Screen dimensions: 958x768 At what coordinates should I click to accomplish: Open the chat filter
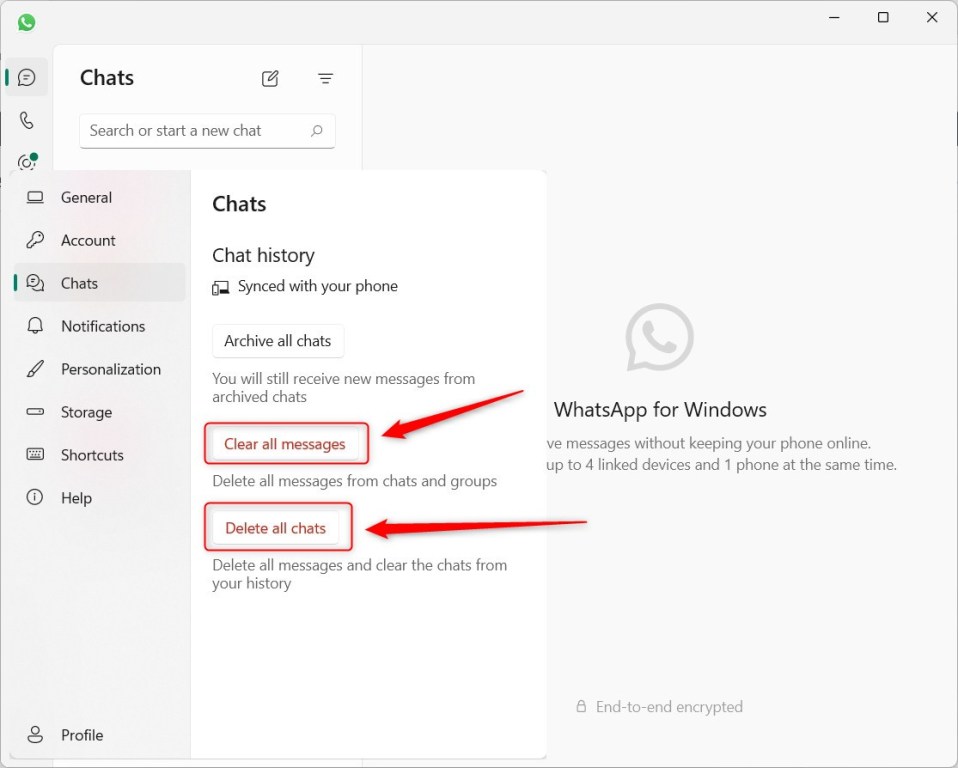pos(325,78)
